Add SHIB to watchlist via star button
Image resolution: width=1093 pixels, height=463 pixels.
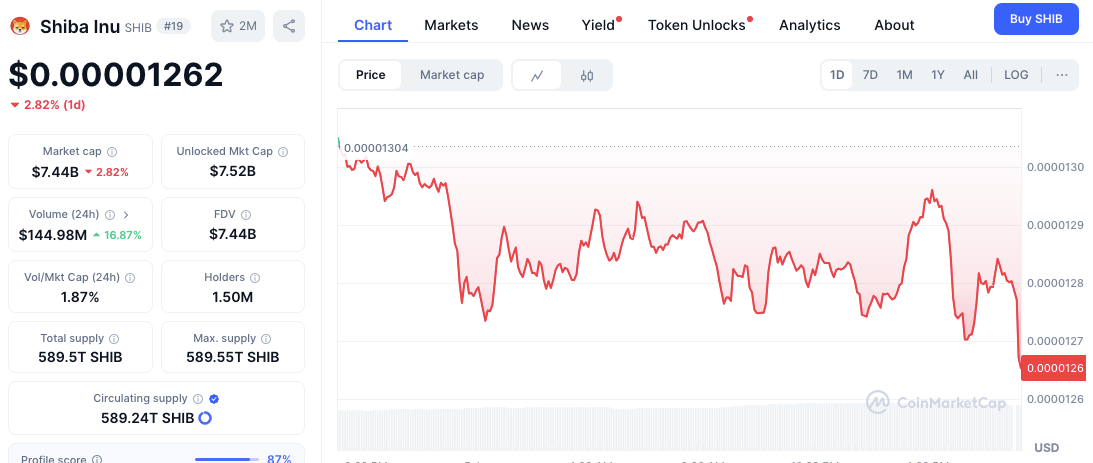point(238,26)
